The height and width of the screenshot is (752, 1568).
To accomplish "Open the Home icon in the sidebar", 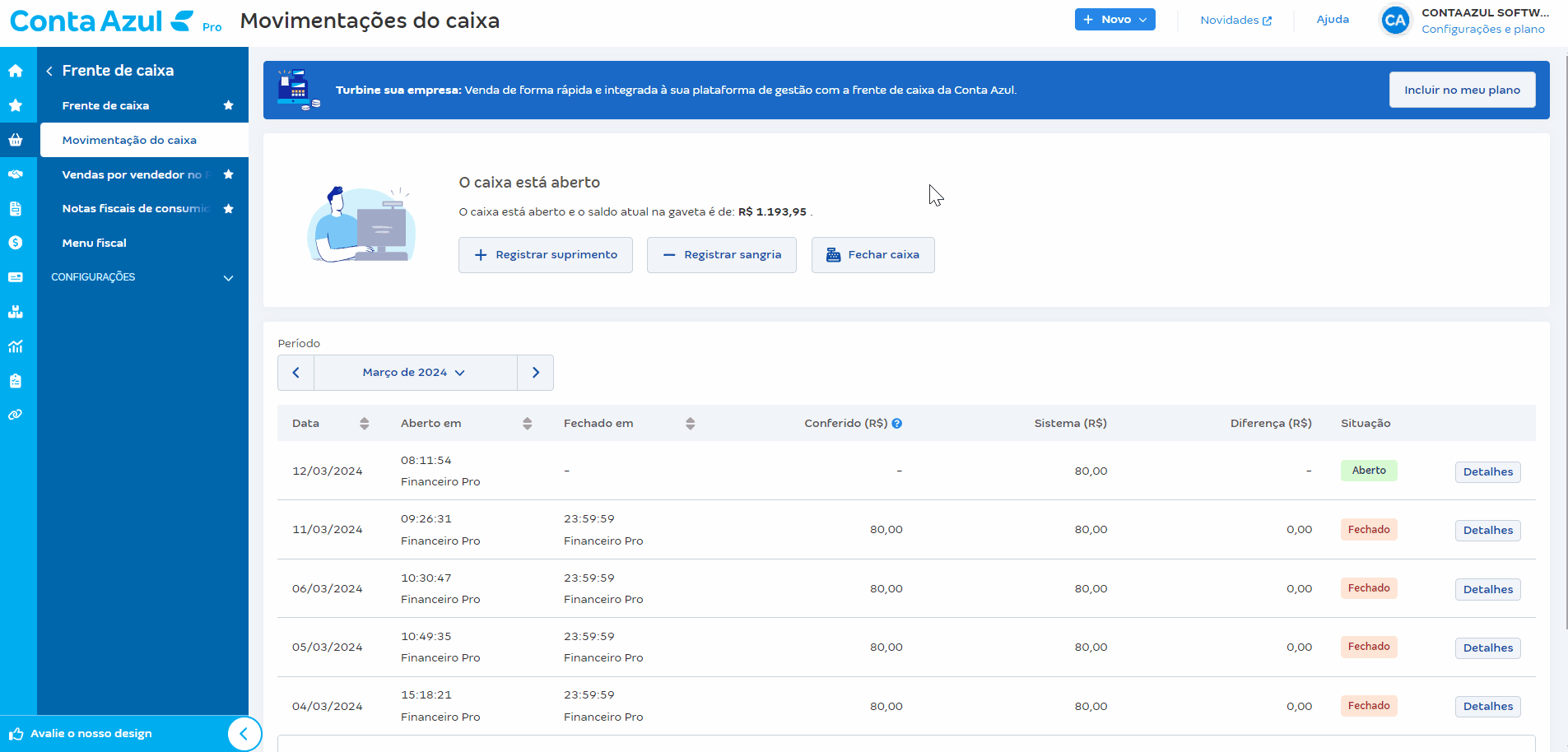I will [x=16, y=71].
